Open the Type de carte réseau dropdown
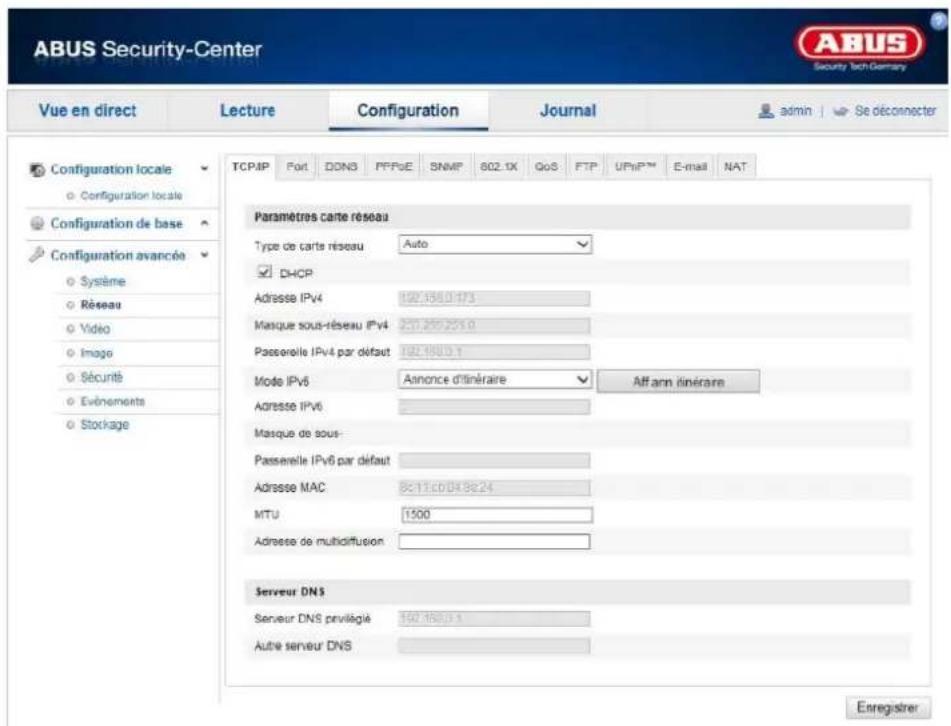Image resolution: width=951 pixels, height=726 pixels. (x=495, y=244)
